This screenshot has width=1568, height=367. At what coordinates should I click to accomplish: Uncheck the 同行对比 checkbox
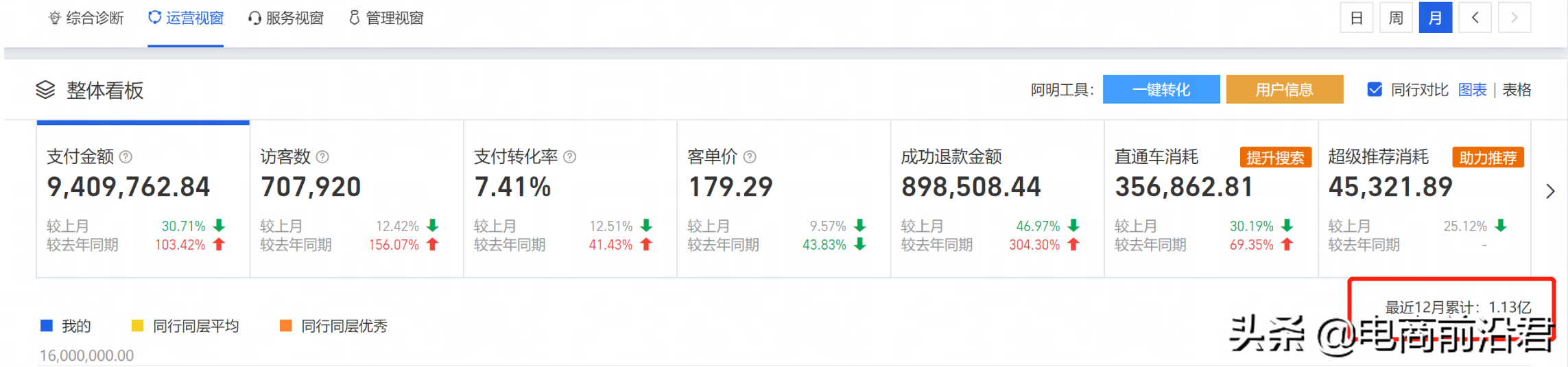(1375, 89)
